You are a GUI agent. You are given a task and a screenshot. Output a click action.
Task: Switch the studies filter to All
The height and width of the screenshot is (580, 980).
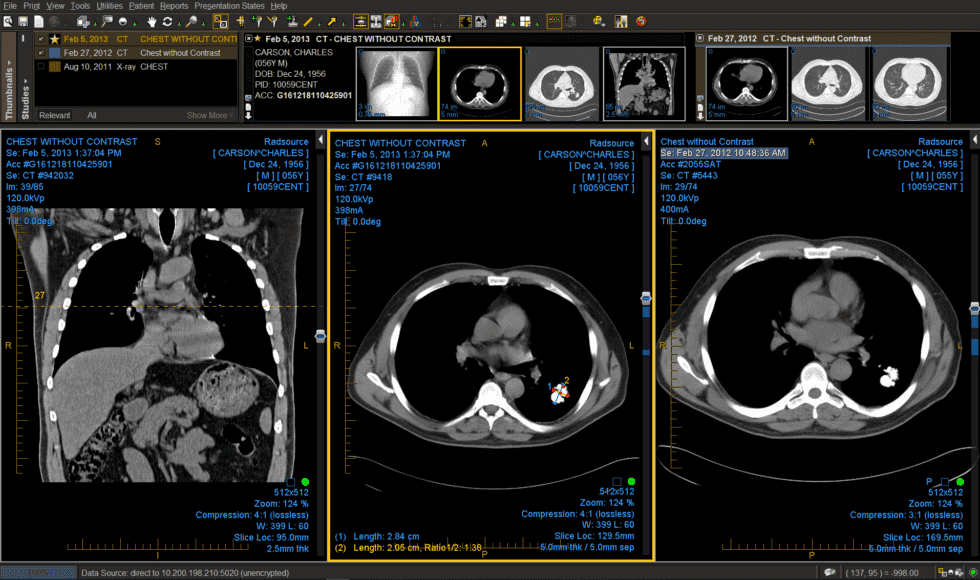[92, 114]
